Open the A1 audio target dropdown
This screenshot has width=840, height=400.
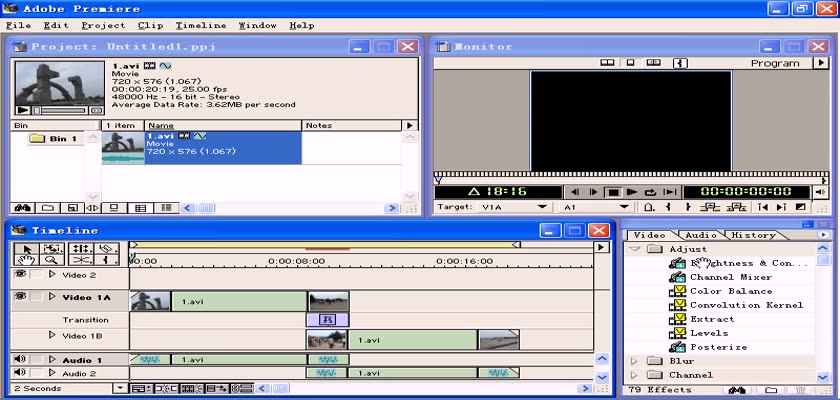point(624,207)
